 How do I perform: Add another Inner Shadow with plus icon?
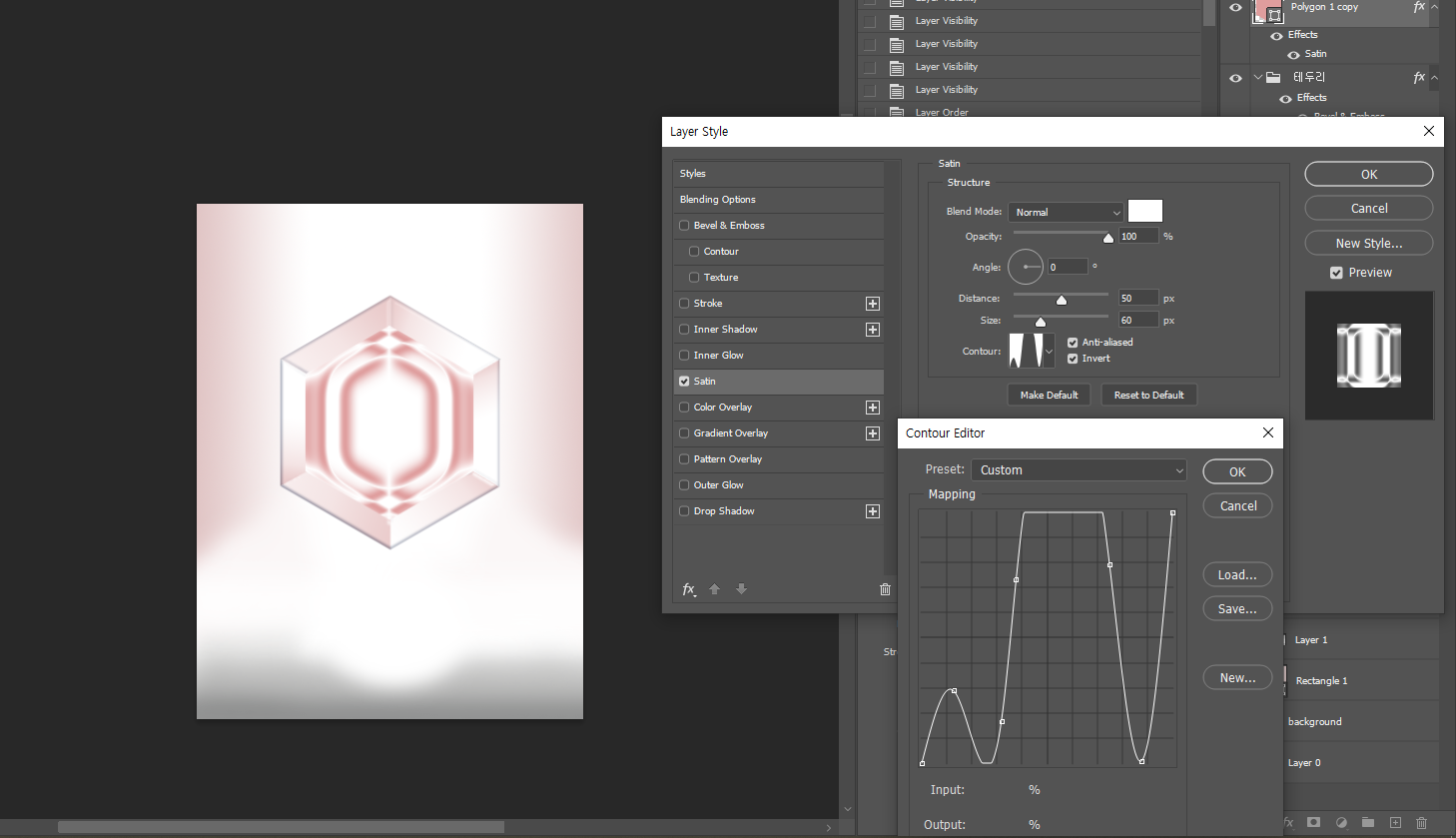[873, 330]
